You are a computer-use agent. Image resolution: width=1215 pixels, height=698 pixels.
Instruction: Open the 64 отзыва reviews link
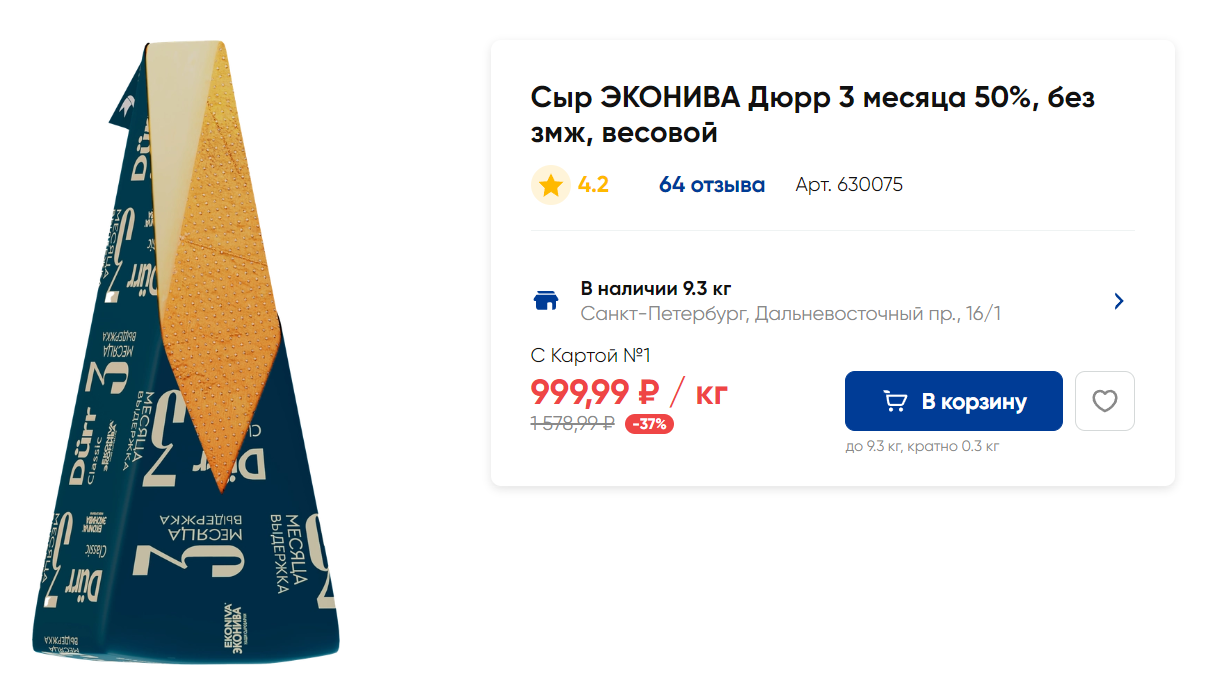tap(712, 185)
